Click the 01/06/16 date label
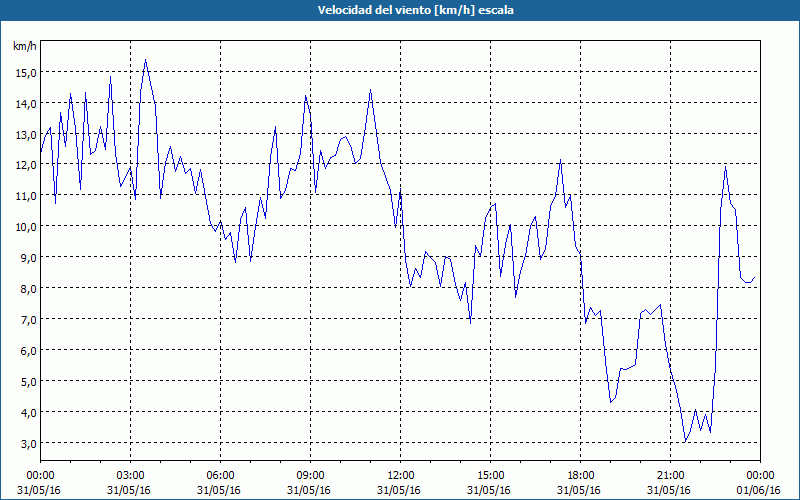Image resolution: width=800 pixels, height=500 pixels. 759,490
